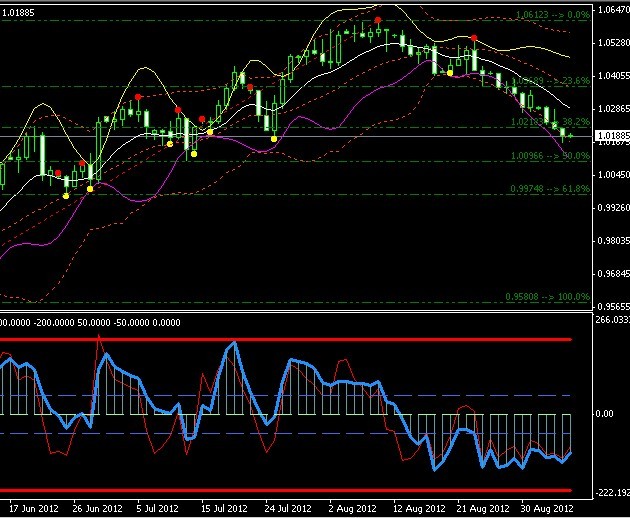The height and width of the screenshot is (518, 630).
Task: Click the price axis value 1.0528
Action: click(x=614, y=43)
